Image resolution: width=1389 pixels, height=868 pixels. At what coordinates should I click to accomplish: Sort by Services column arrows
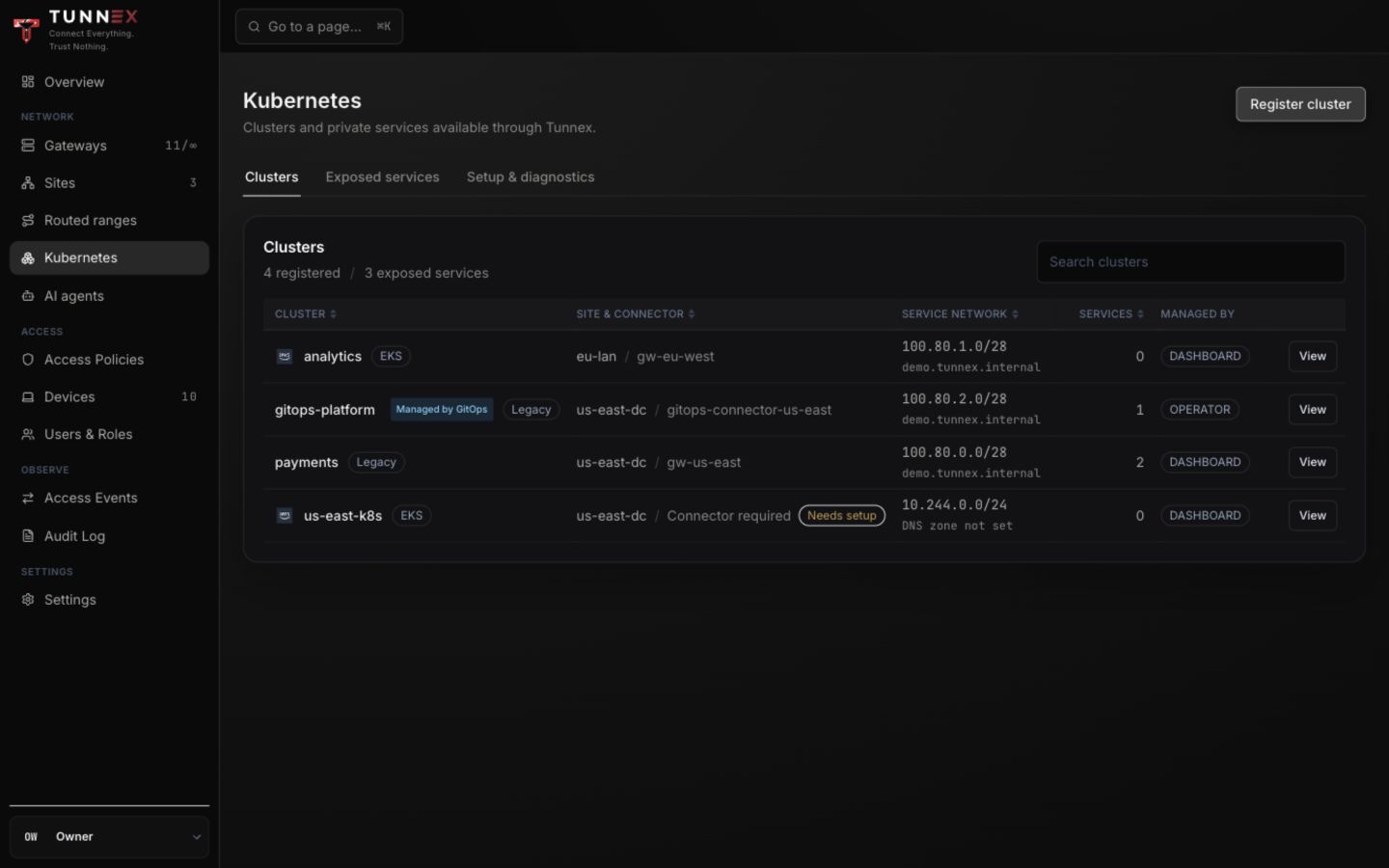[x=1140, y=314]
